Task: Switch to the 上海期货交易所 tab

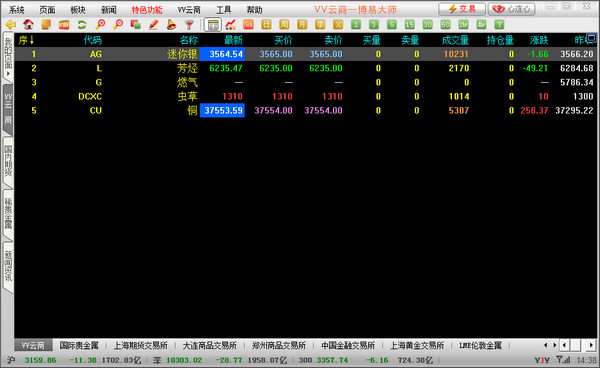Action: (x=140, y=345)
